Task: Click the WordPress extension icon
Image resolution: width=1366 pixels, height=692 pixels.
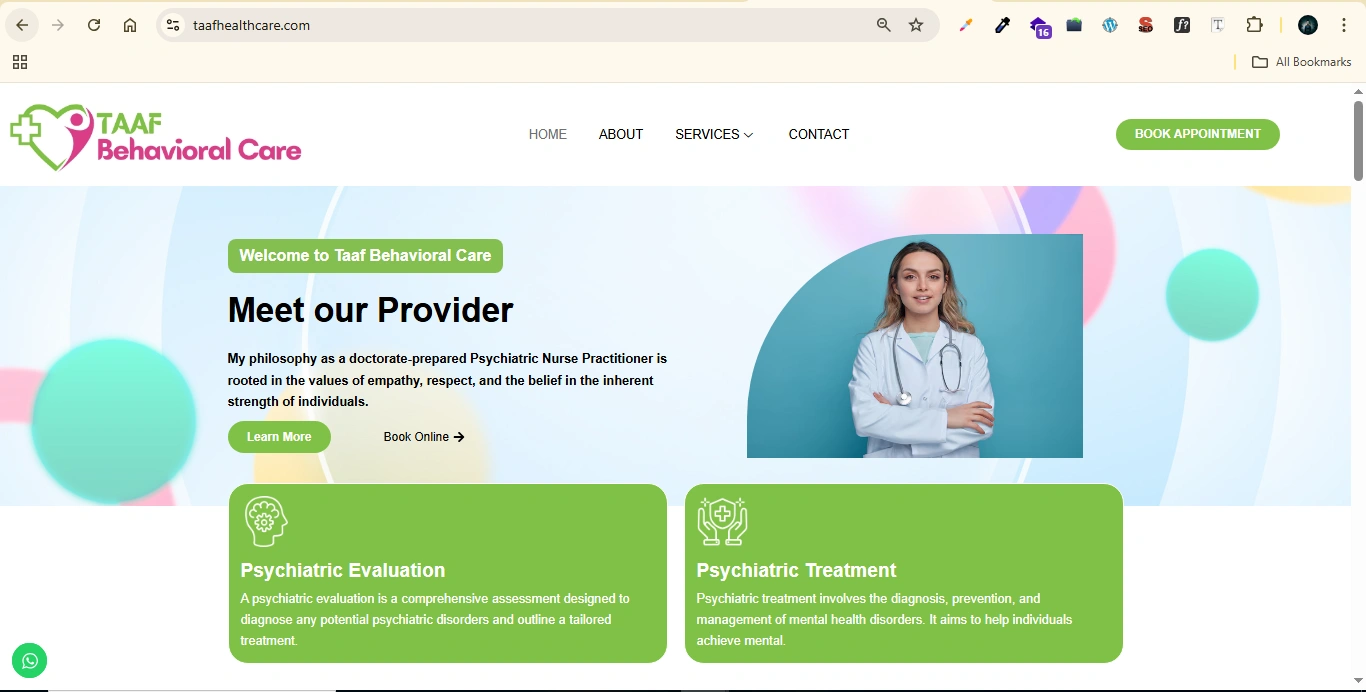Action: point(1110,25)
